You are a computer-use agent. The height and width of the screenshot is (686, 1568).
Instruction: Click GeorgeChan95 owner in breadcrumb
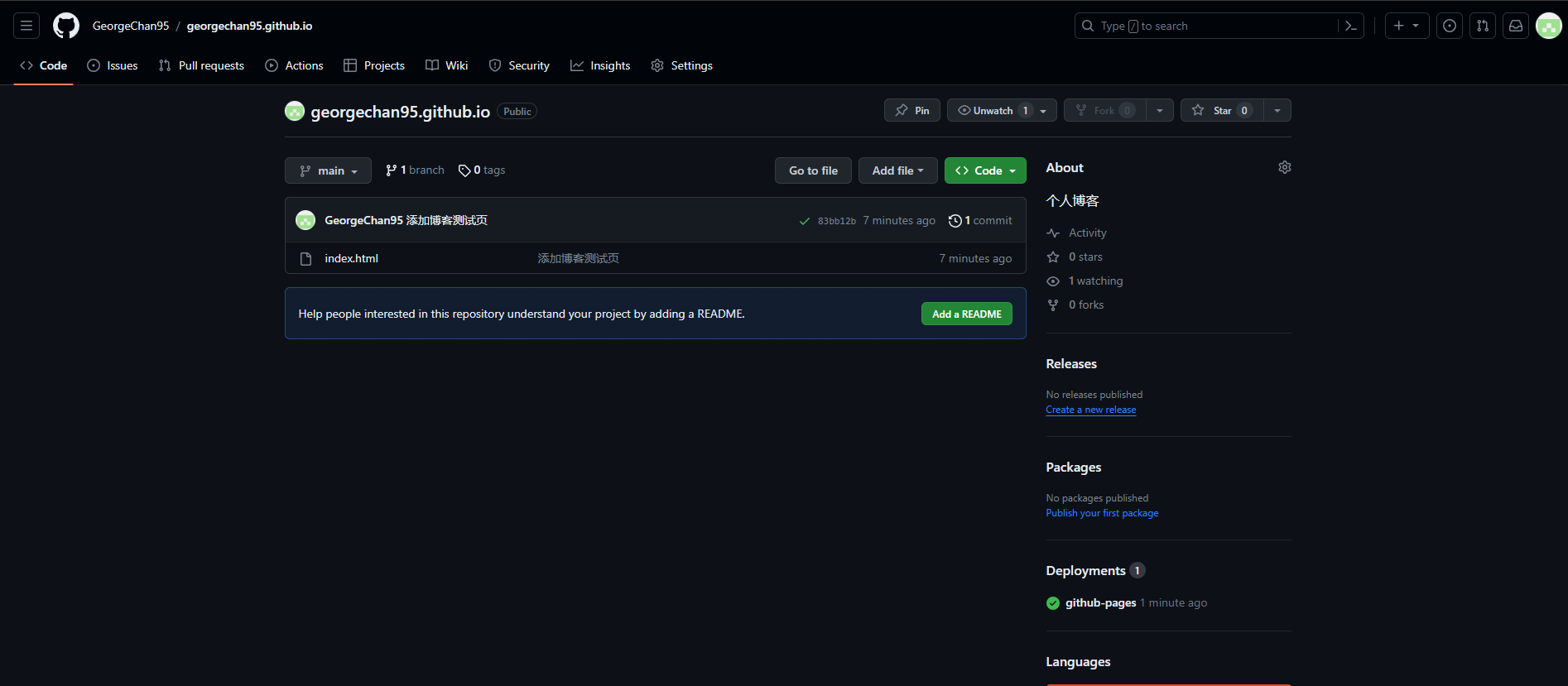pos(131,26)
